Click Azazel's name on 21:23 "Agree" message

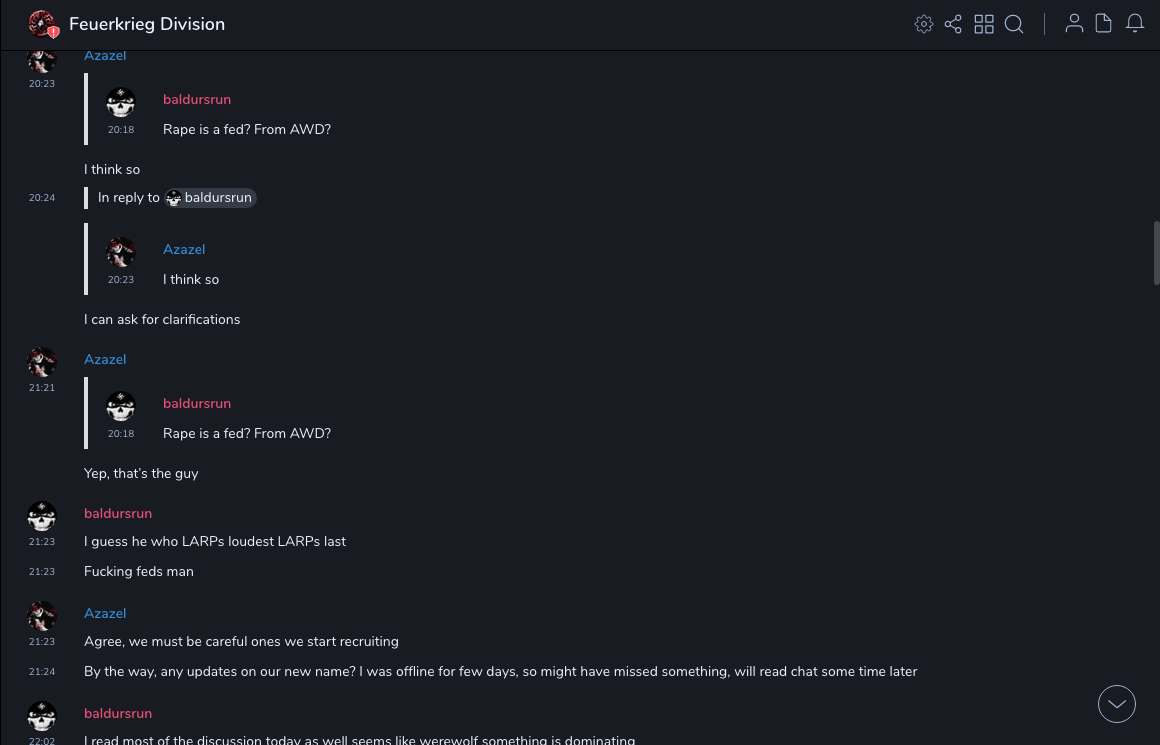coord(105,614)
